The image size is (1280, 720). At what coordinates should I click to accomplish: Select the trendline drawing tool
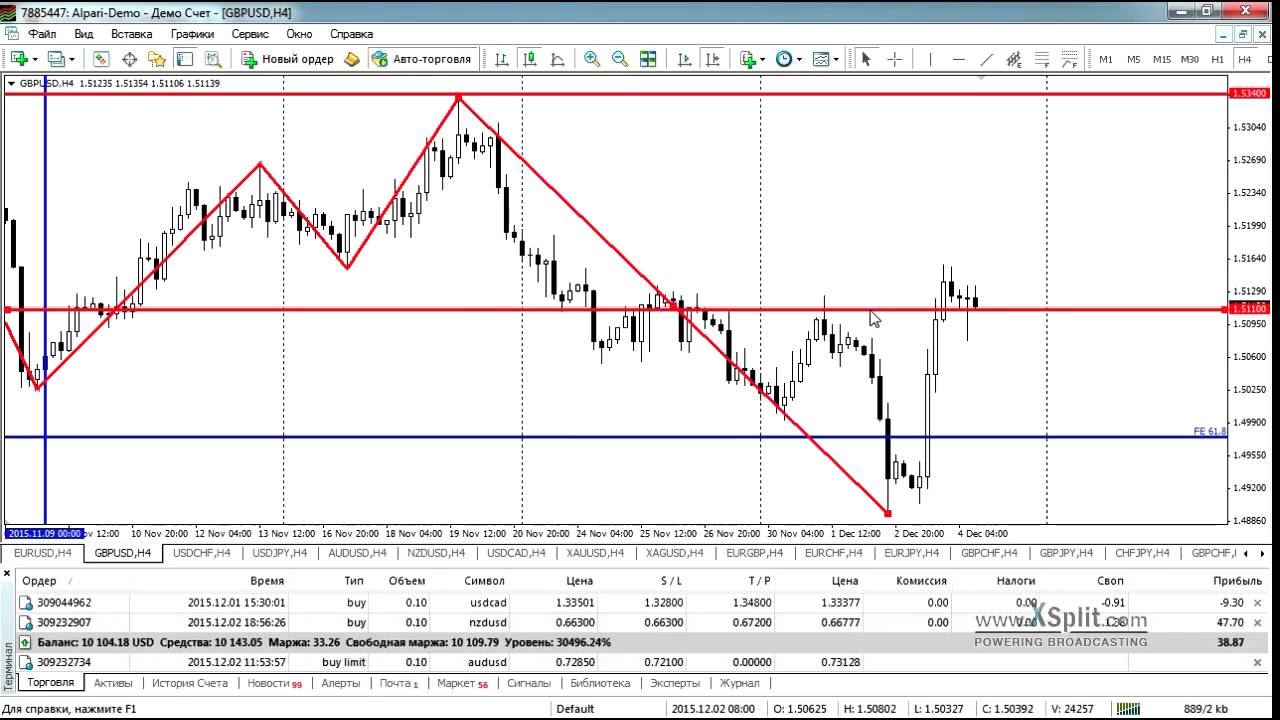(x=986, y=59)
